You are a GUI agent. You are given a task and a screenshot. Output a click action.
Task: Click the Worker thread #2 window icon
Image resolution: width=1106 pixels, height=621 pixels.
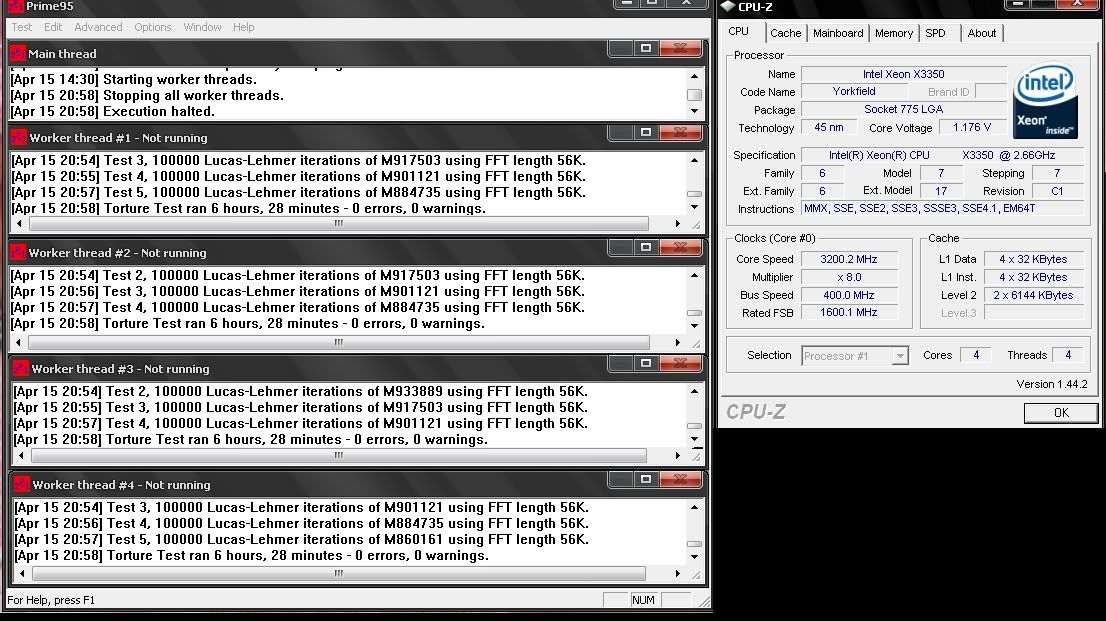click(x=18, y=253)
